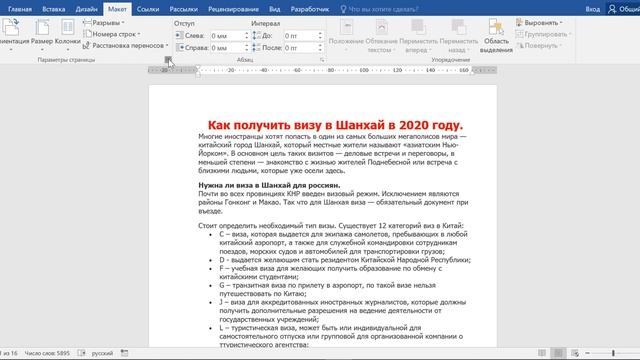The image size is (640, 360).
Task: Click the Справа indent input field
Action: pyautogui.click(x=227, y=48)
